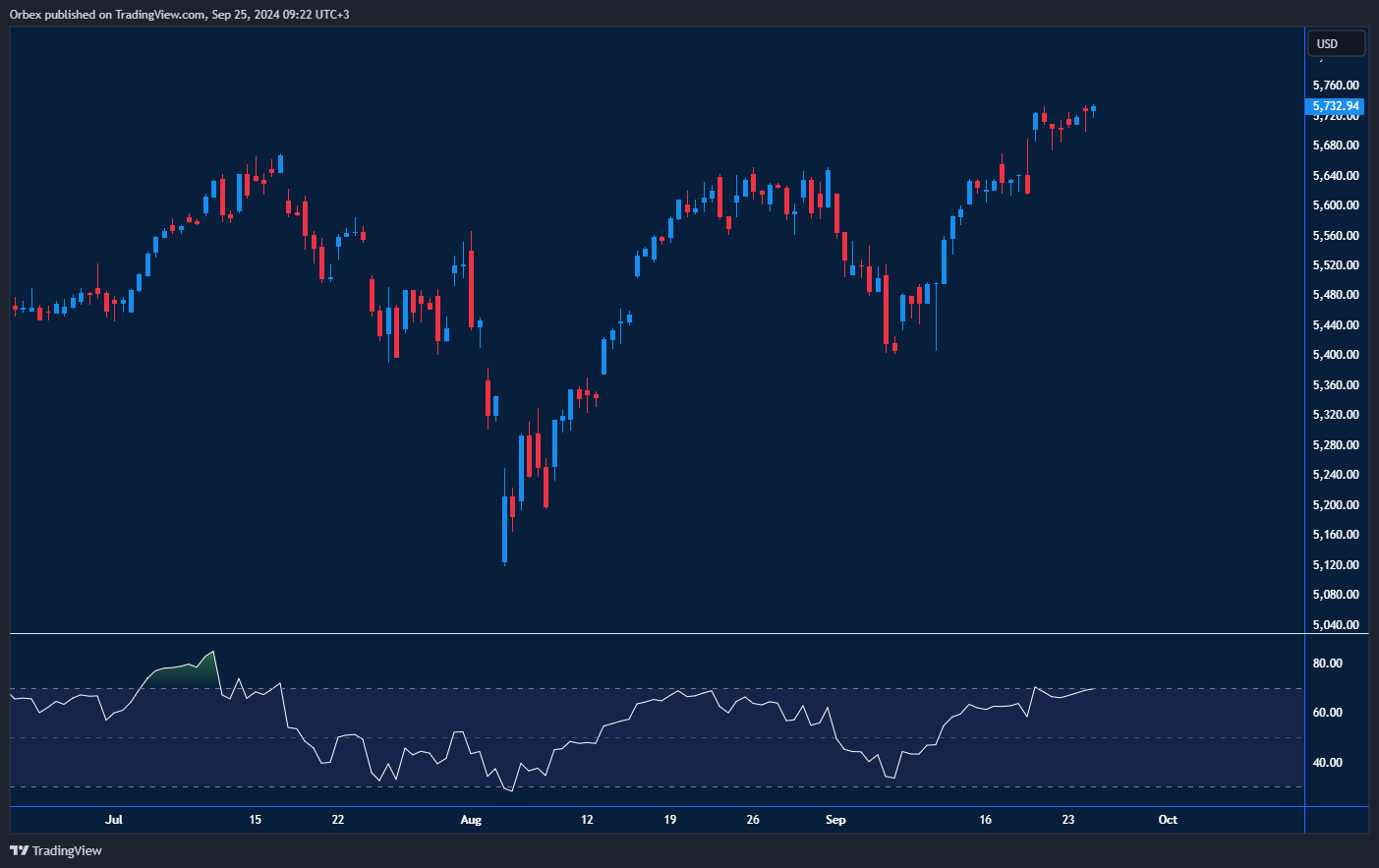
Task: Click the latest blue candle at far right
Action: pos(1093,109)
